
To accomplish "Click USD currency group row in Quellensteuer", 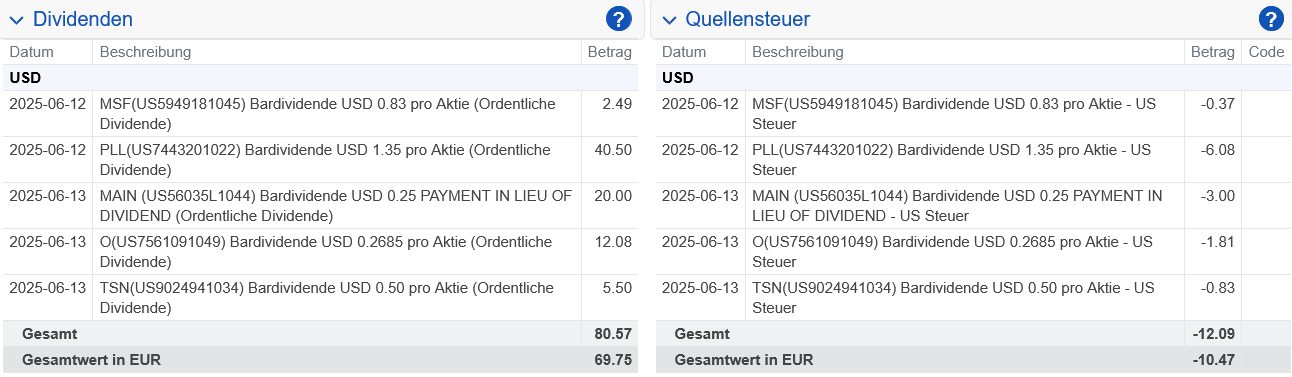I will (973, 78).
